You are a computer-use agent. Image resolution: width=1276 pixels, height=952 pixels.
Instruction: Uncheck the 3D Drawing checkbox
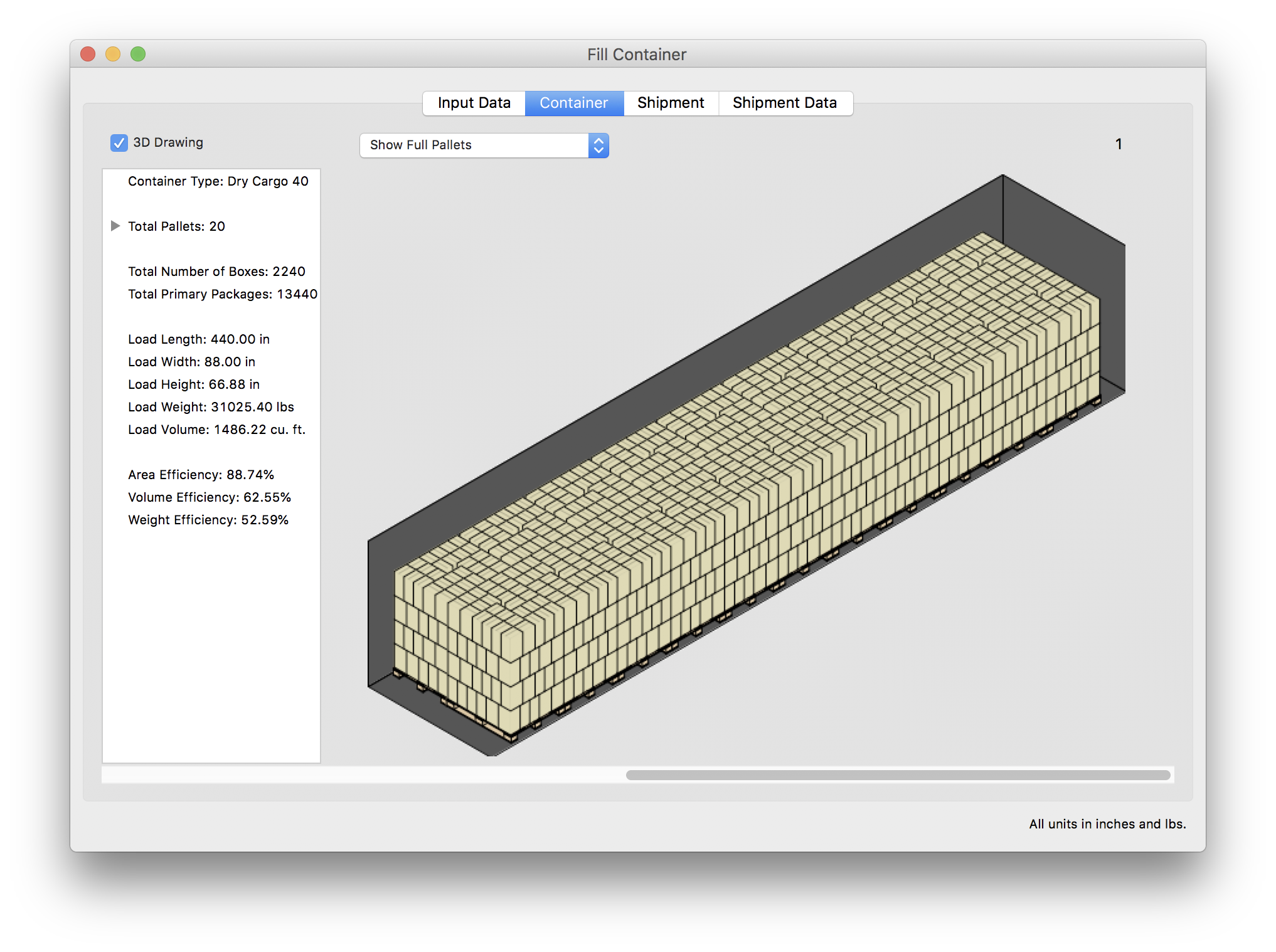(119, 143)
